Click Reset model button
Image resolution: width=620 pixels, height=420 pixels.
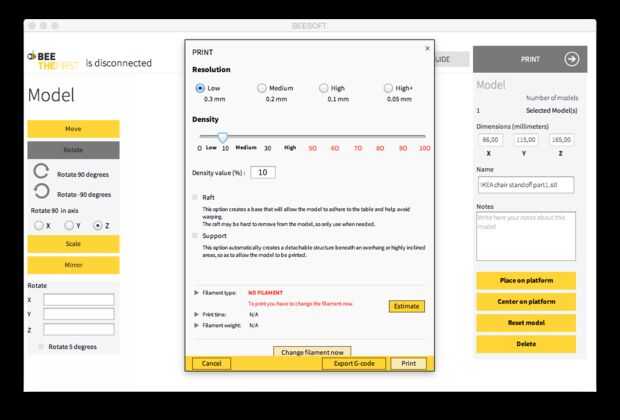tap(526, 323)
